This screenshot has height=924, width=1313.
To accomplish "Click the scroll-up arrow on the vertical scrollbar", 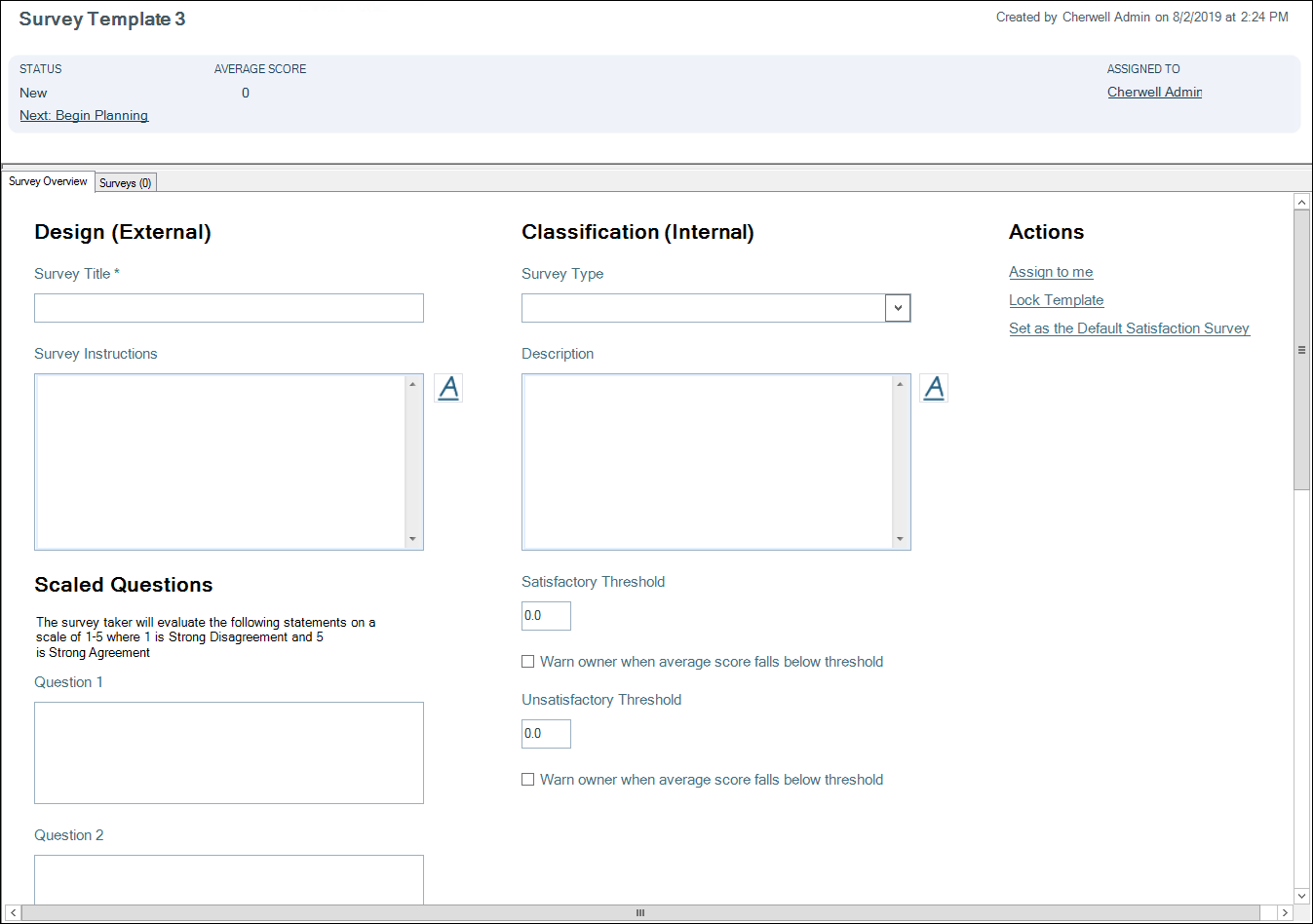I will pyautogui.click(x=1301, y=201).
